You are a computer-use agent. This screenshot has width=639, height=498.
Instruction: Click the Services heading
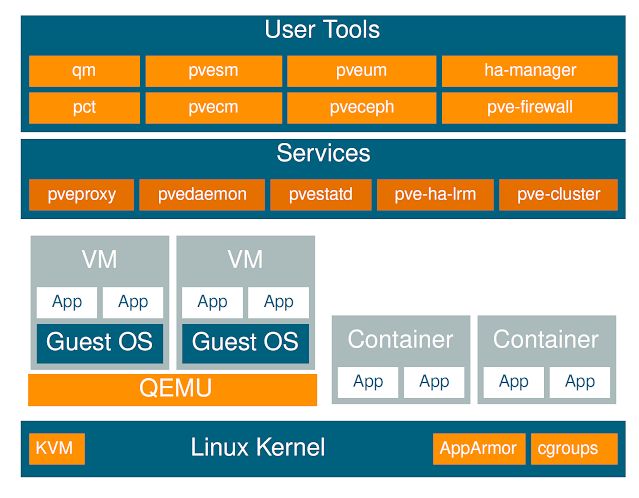click(x=323, y=153)
